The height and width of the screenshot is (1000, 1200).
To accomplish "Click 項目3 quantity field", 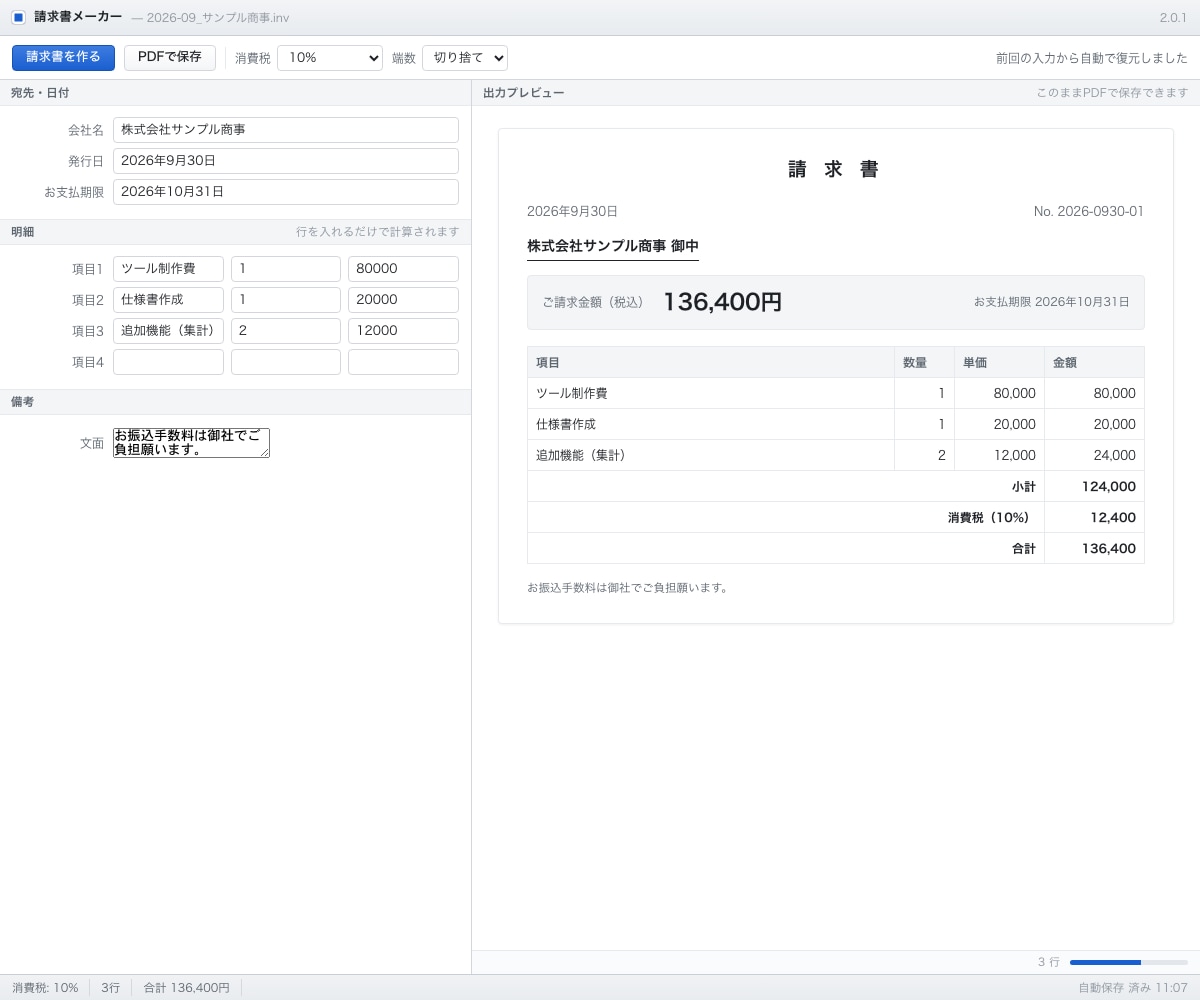I will click(286, 331).
